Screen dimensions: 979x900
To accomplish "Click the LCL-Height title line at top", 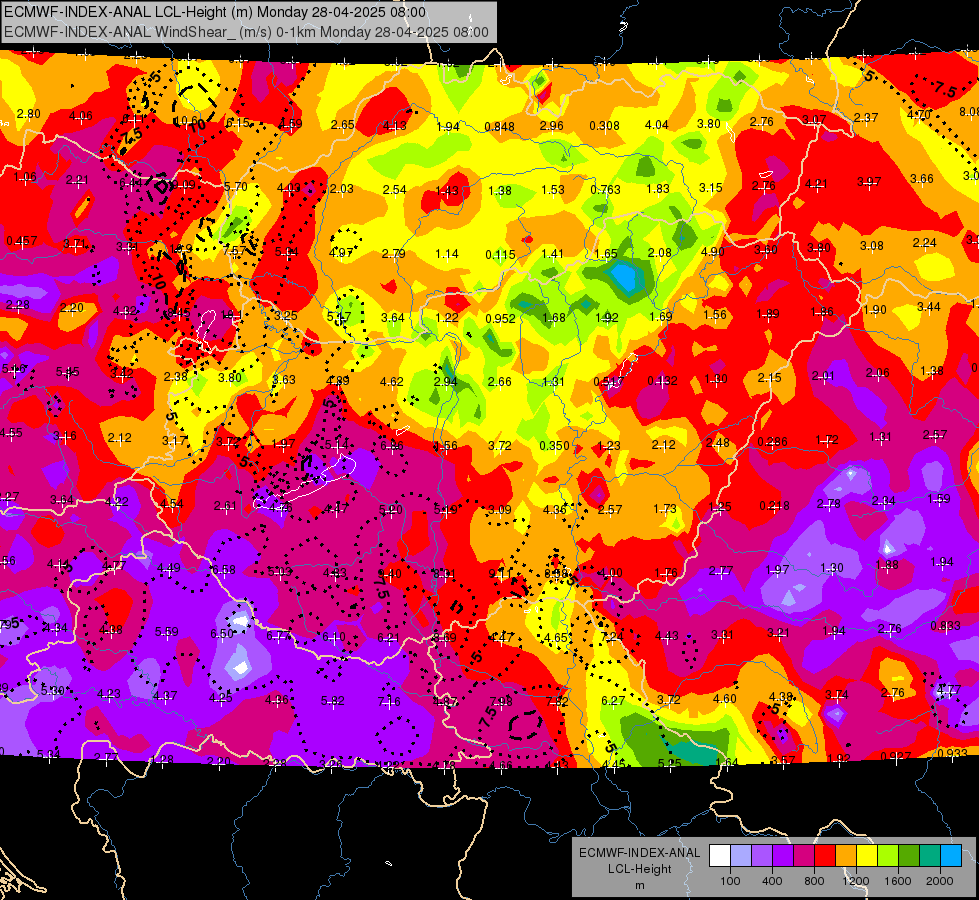I will [215, 12].
